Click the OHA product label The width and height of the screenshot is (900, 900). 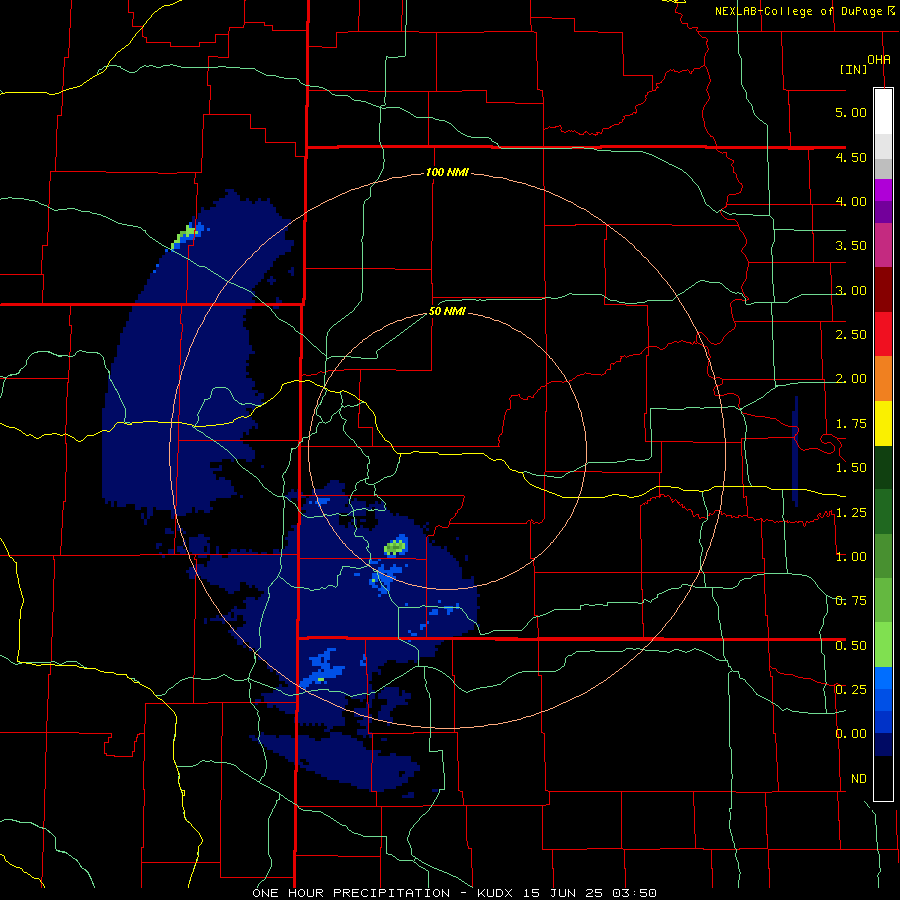(x=879, y=60)
